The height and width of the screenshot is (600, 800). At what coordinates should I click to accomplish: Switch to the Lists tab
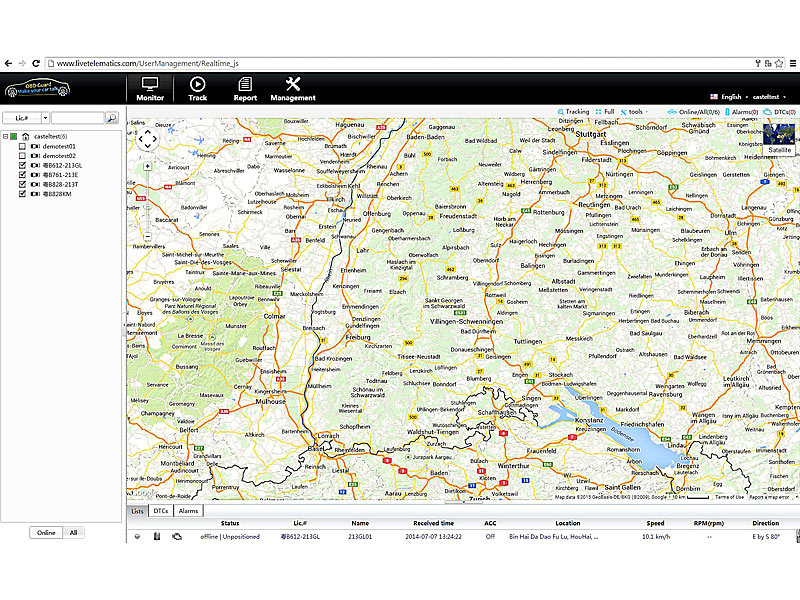[137, 511]
